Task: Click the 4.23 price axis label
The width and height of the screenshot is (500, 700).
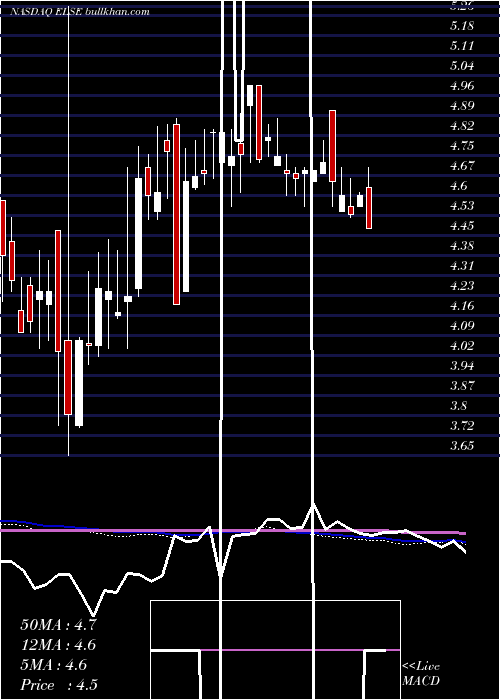Action: tap(462, 286)
